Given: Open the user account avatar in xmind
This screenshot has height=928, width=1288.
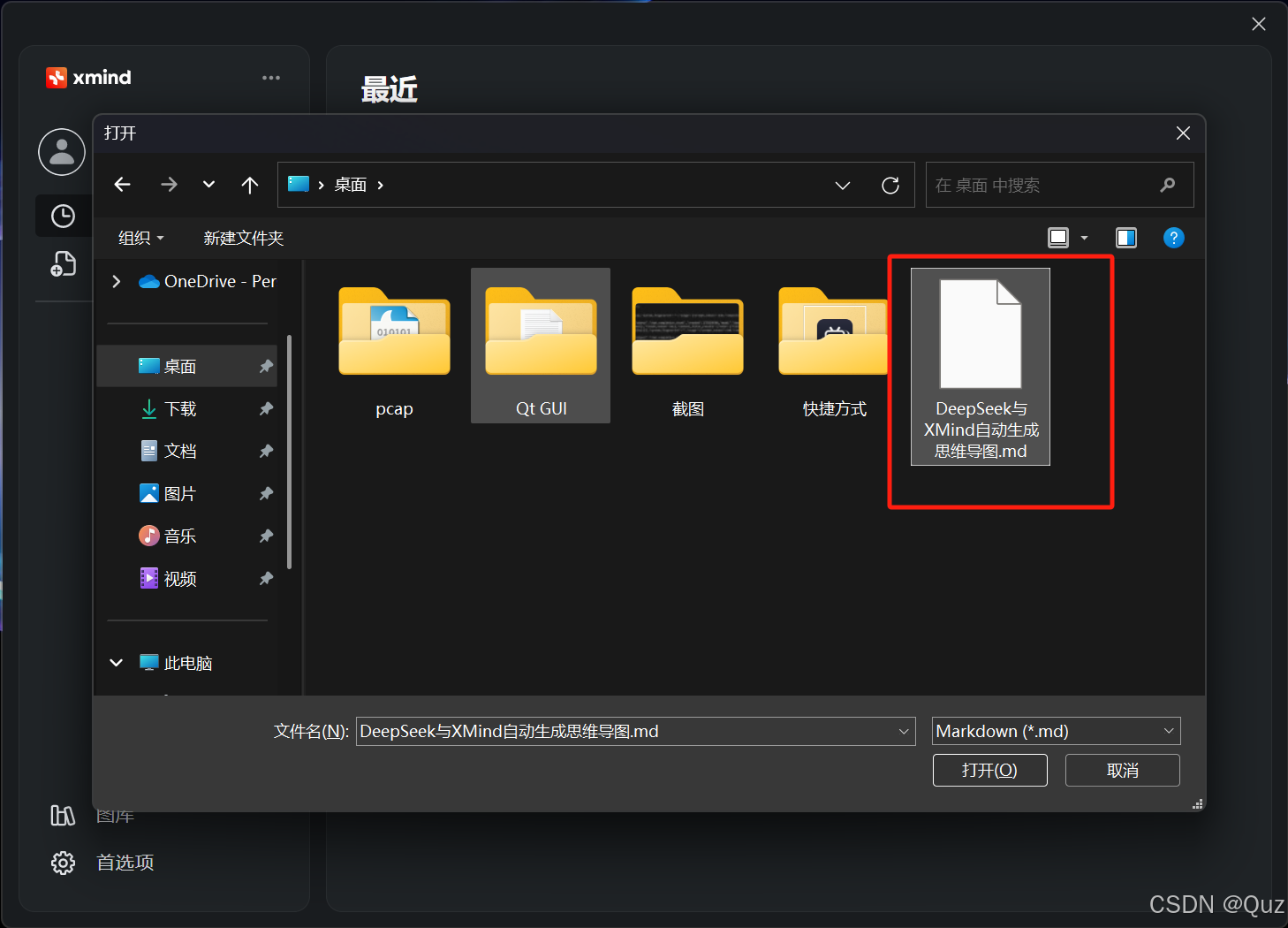Looking at the screenshot, I should 62,152.
